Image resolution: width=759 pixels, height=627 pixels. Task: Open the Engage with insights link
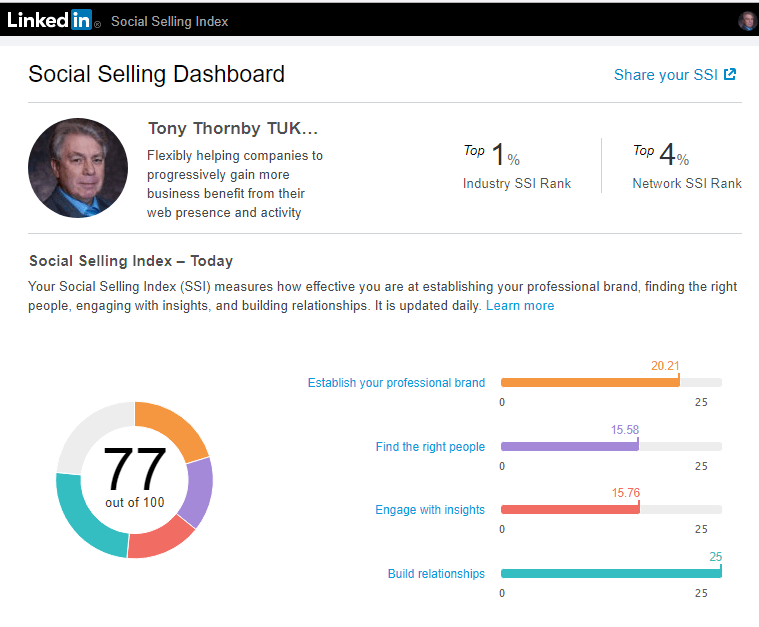pos(430,510)
